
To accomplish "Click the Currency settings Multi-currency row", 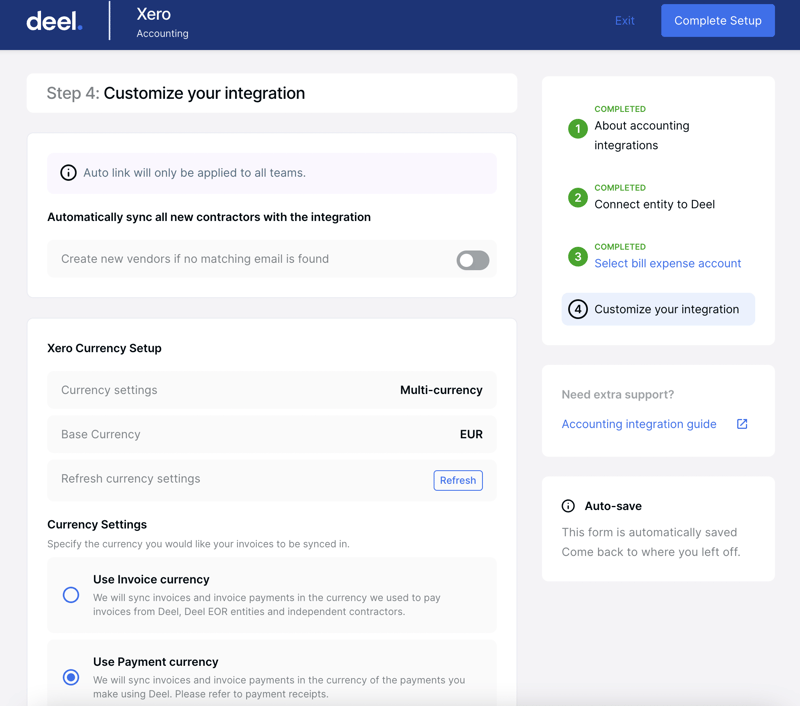I will (271, 390).
